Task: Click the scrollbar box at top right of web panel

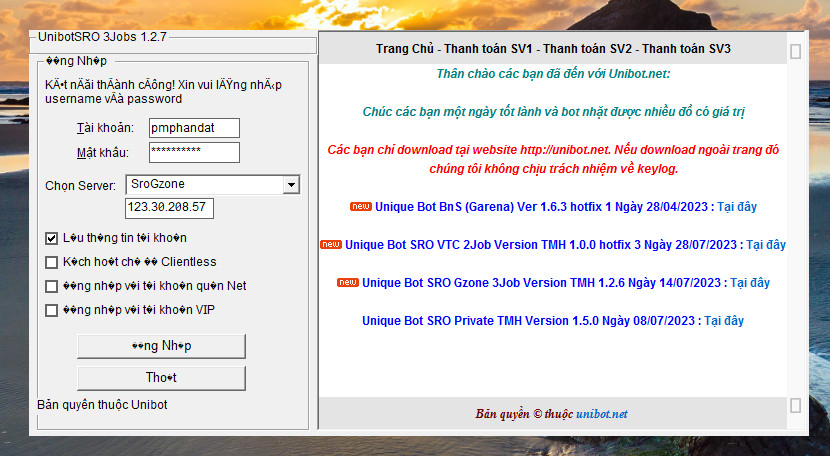Action: [x=795, y=51]
